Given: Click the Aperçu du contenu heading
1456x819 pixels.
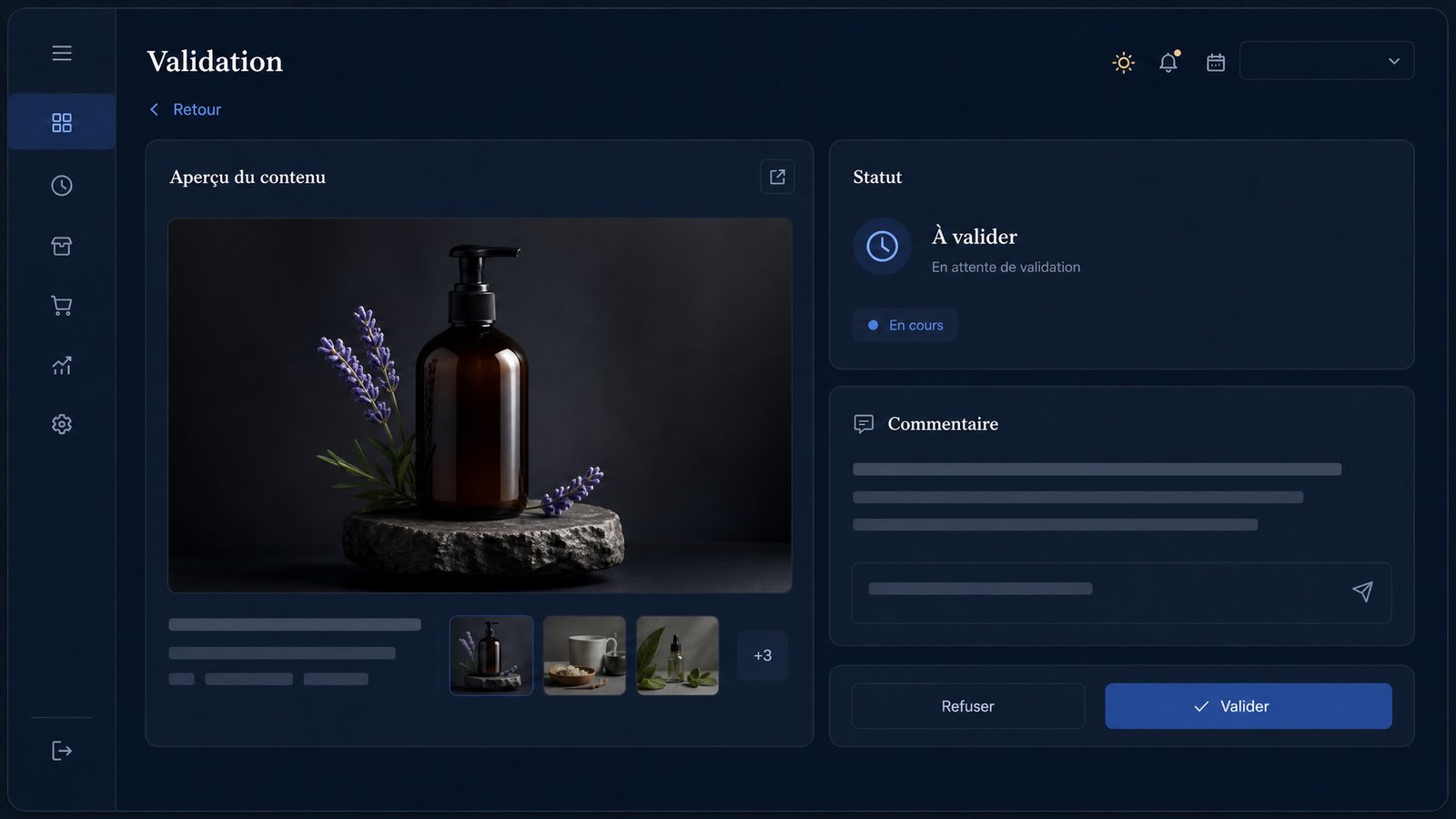Looking at the screenshot, I should click(248, 177).
